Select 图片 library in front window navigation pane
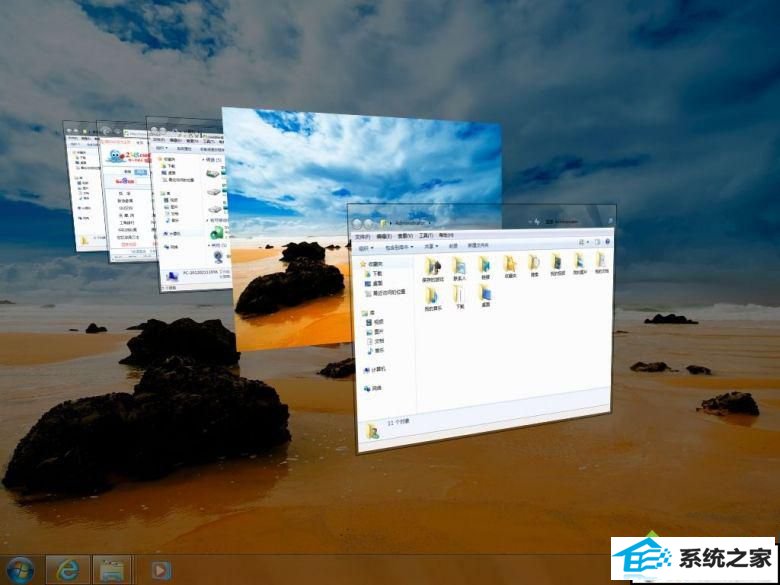 (375, 332)
